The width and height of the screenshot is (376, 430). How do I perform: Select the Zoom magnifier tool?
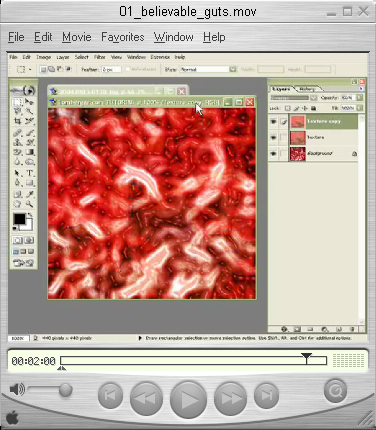pos(29,204)
